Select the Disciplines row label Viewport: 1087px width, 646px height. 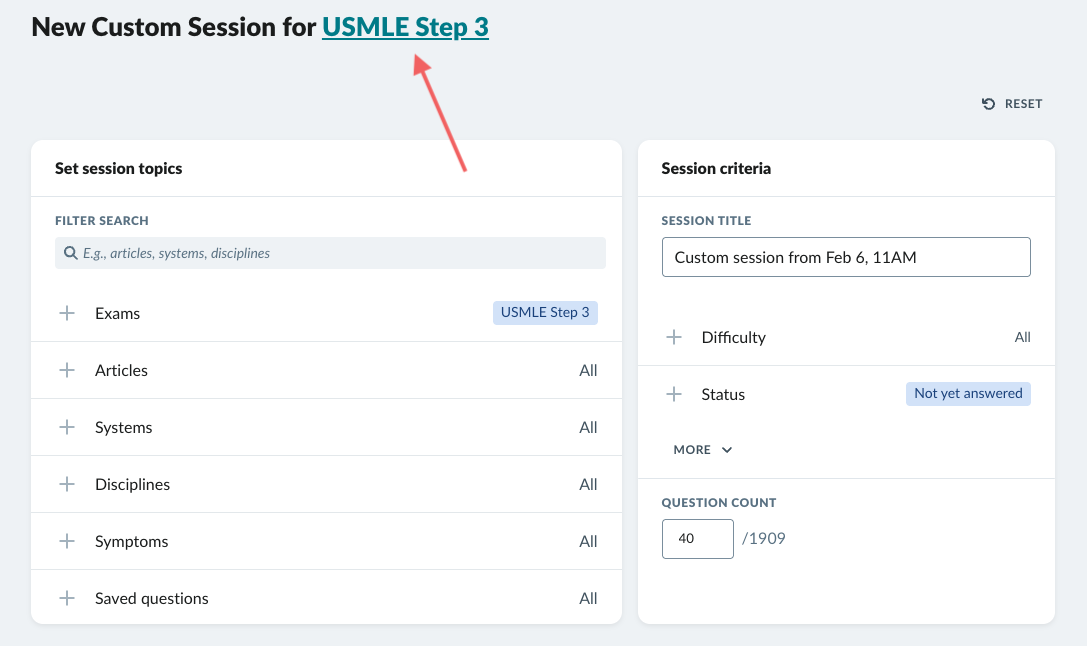132,484
